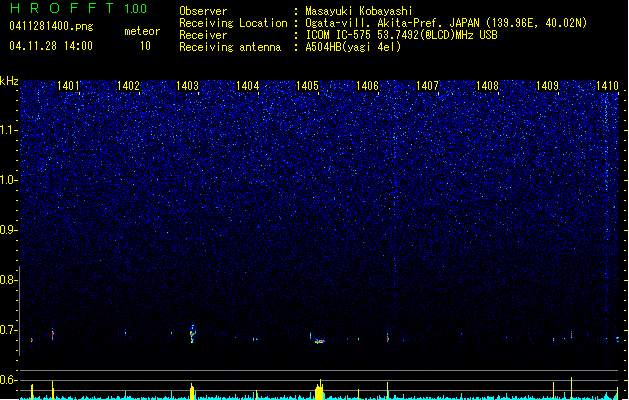629x400 pixels.
Task: Click the 1402 time marker
Action: [128, 86]
